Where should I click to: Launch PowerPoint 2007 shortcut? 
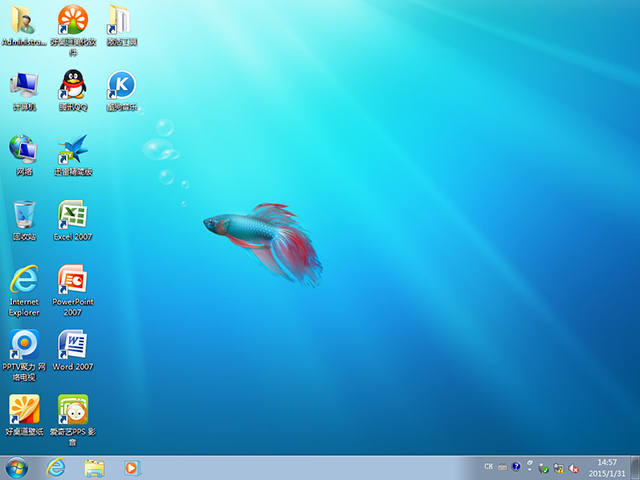point(72,280)
